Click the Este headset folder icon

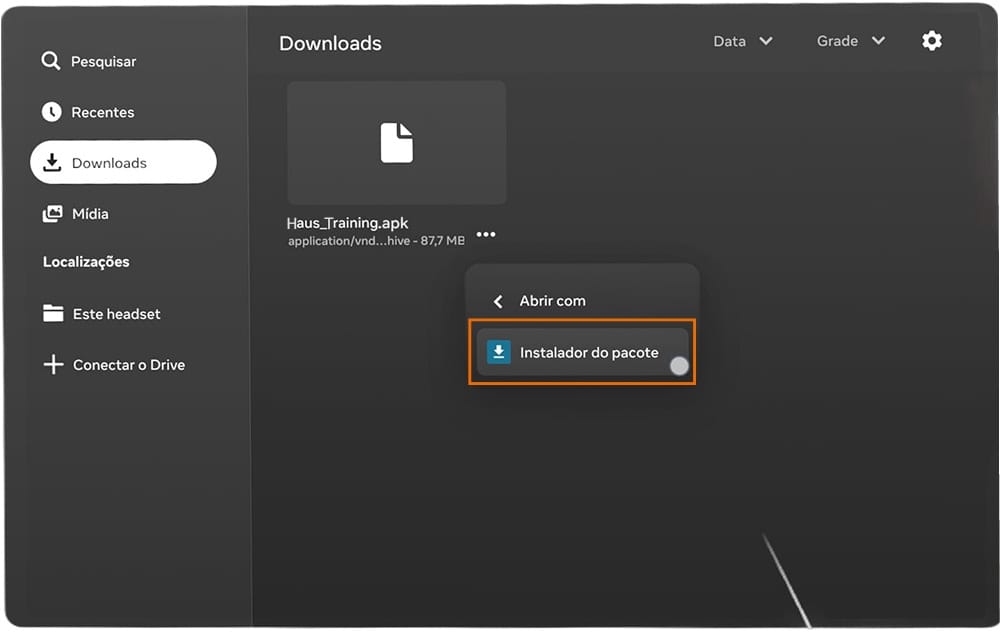[x=53, y=313]
